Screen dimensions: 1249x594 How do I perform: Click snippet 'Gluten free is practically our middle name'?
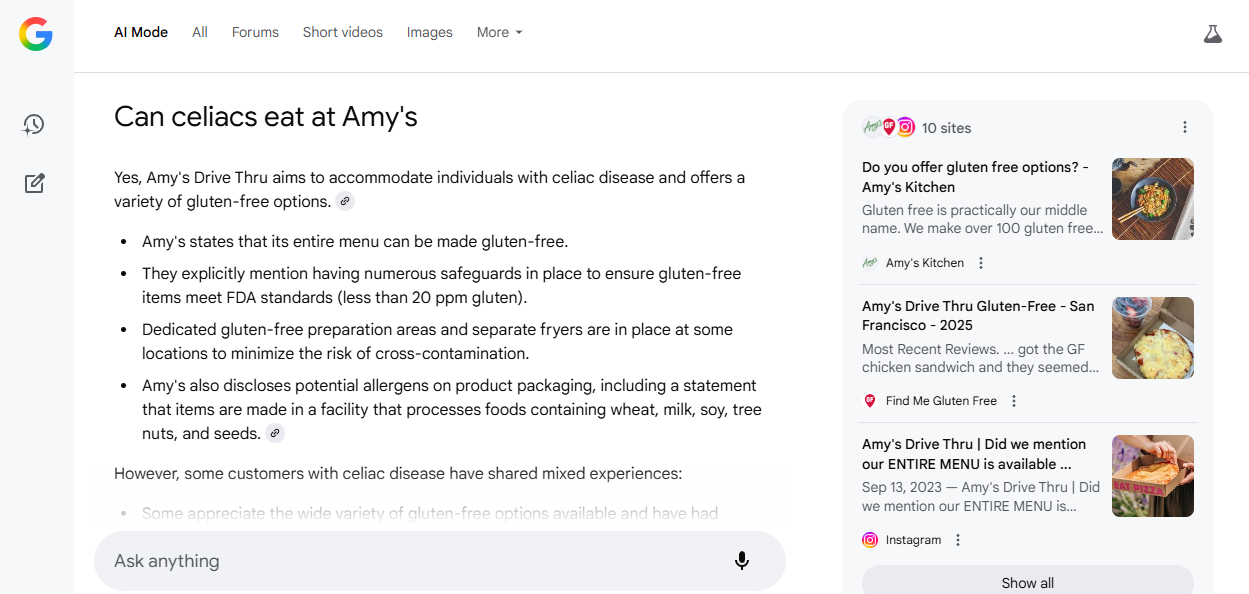click(x=983, y=219)
